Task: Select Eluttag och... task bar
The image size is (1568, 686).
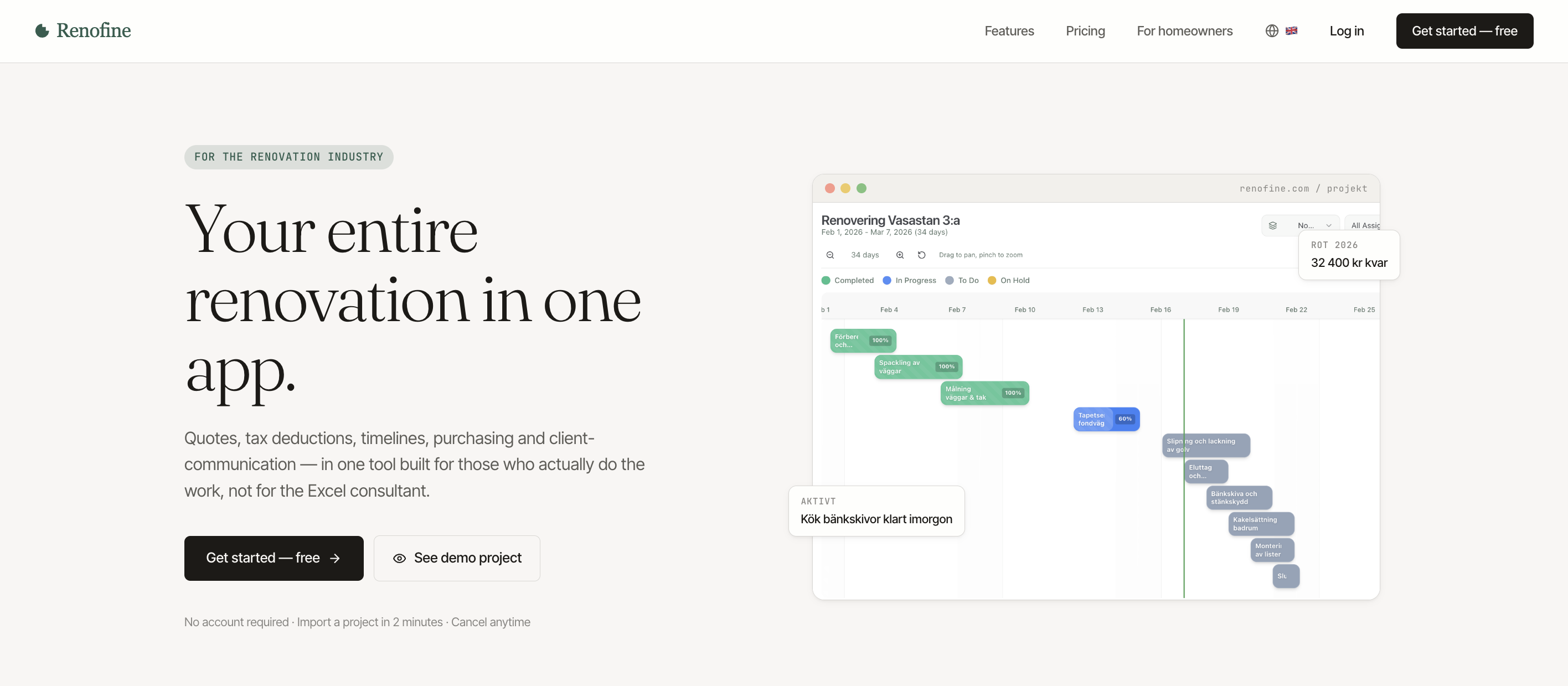Action: (1205, 472)
